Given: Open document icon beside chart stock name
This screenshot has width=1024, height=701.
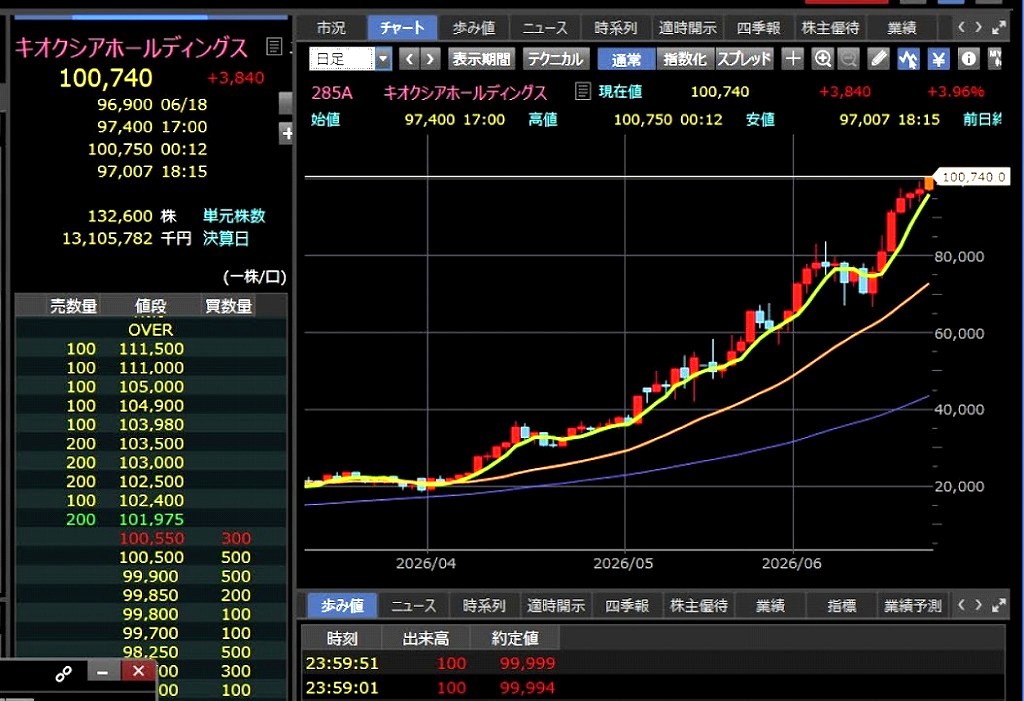Looking at the screenshot, I should click(x=583, y=91).
